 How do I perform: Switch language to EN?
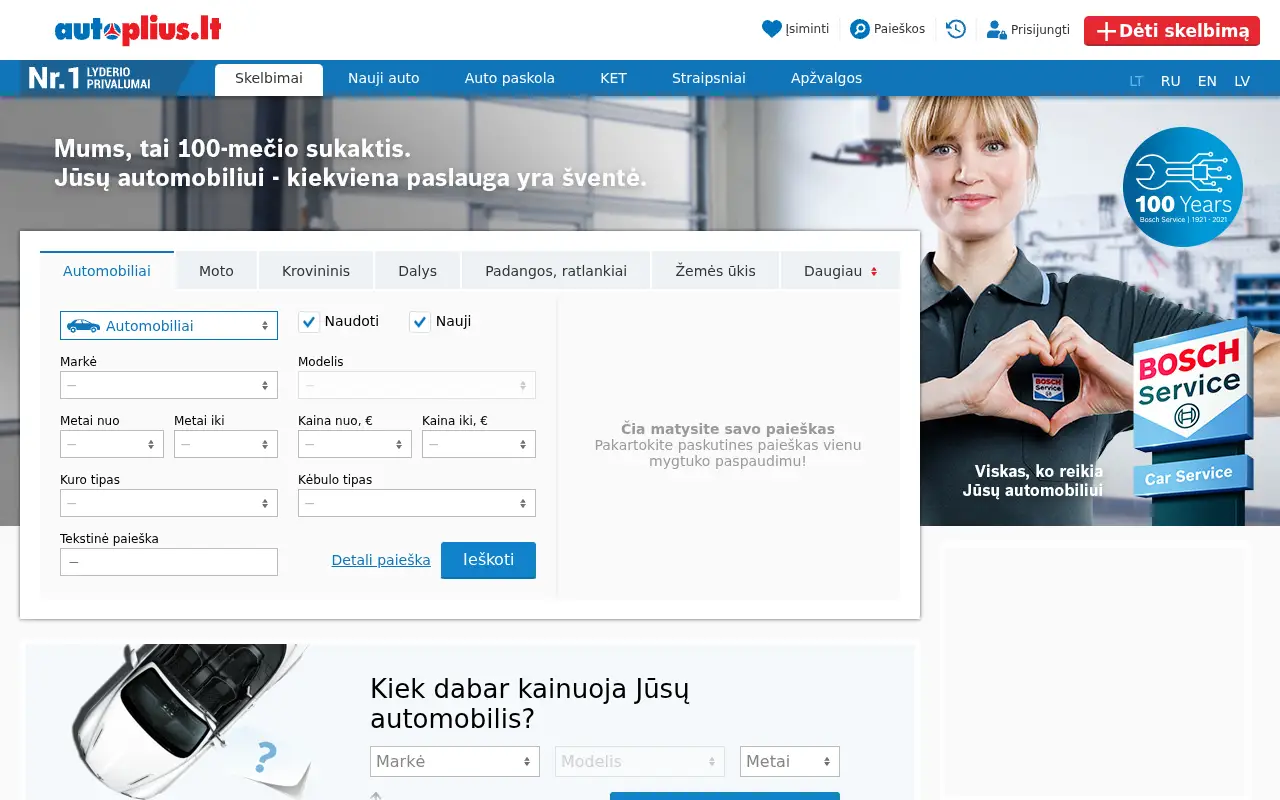[x=1207, y=81]
